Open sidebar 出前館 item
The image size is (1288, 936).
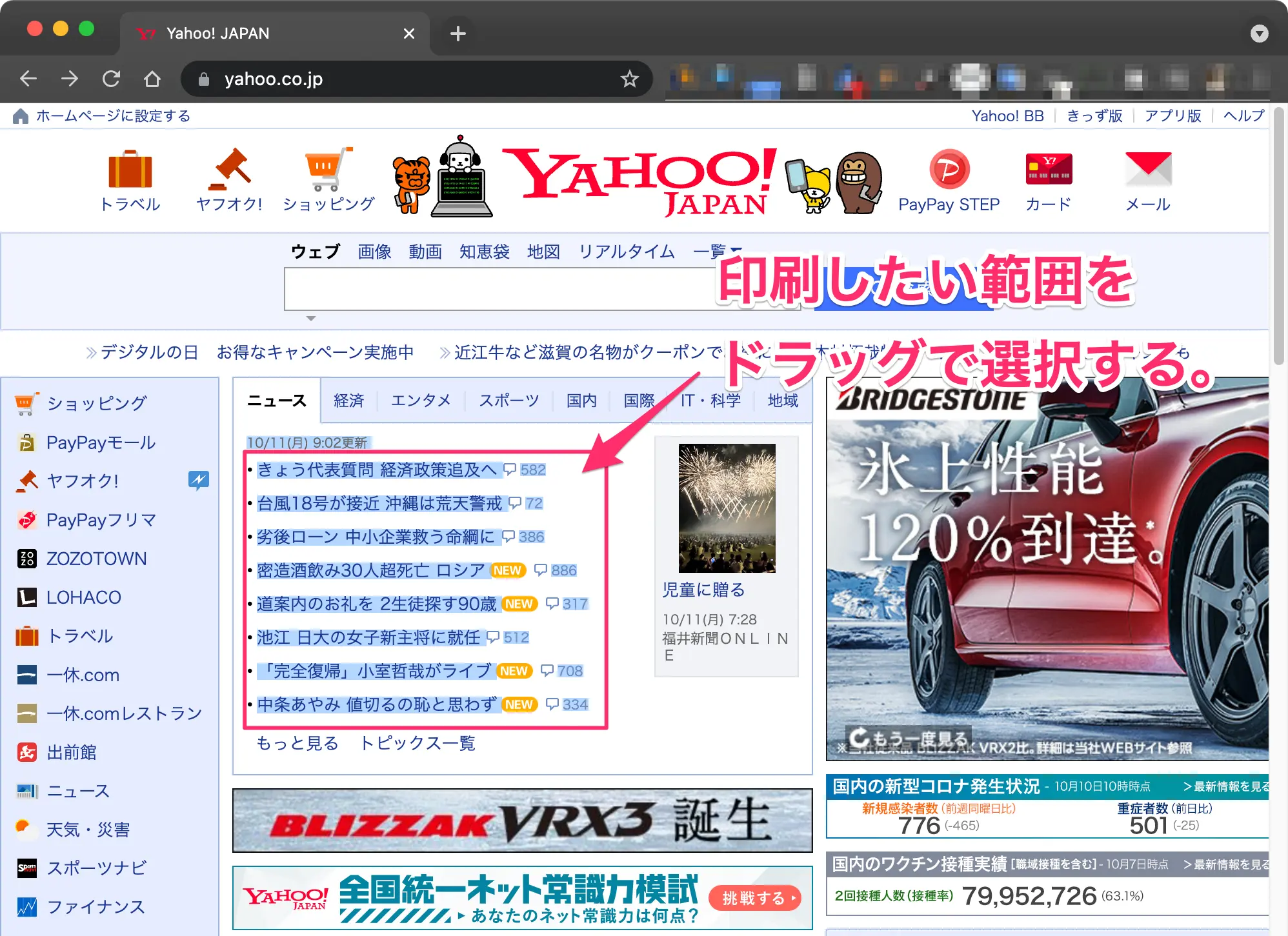[x=71, y=752]
